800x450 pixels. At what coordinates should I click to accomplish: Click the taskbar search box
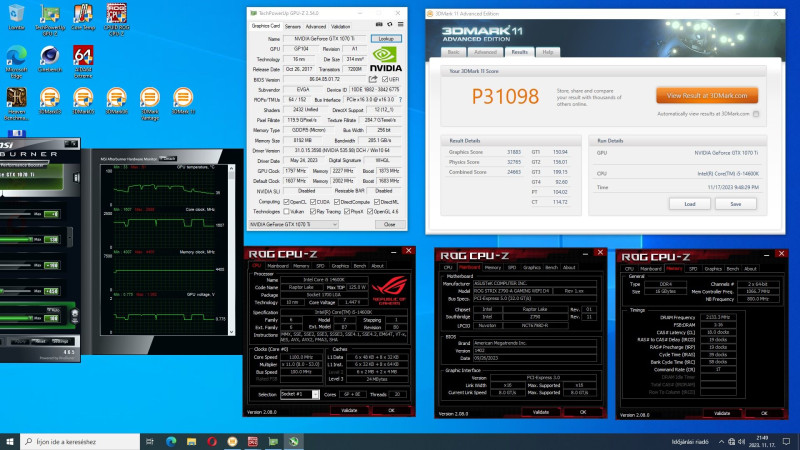point(80,441)
